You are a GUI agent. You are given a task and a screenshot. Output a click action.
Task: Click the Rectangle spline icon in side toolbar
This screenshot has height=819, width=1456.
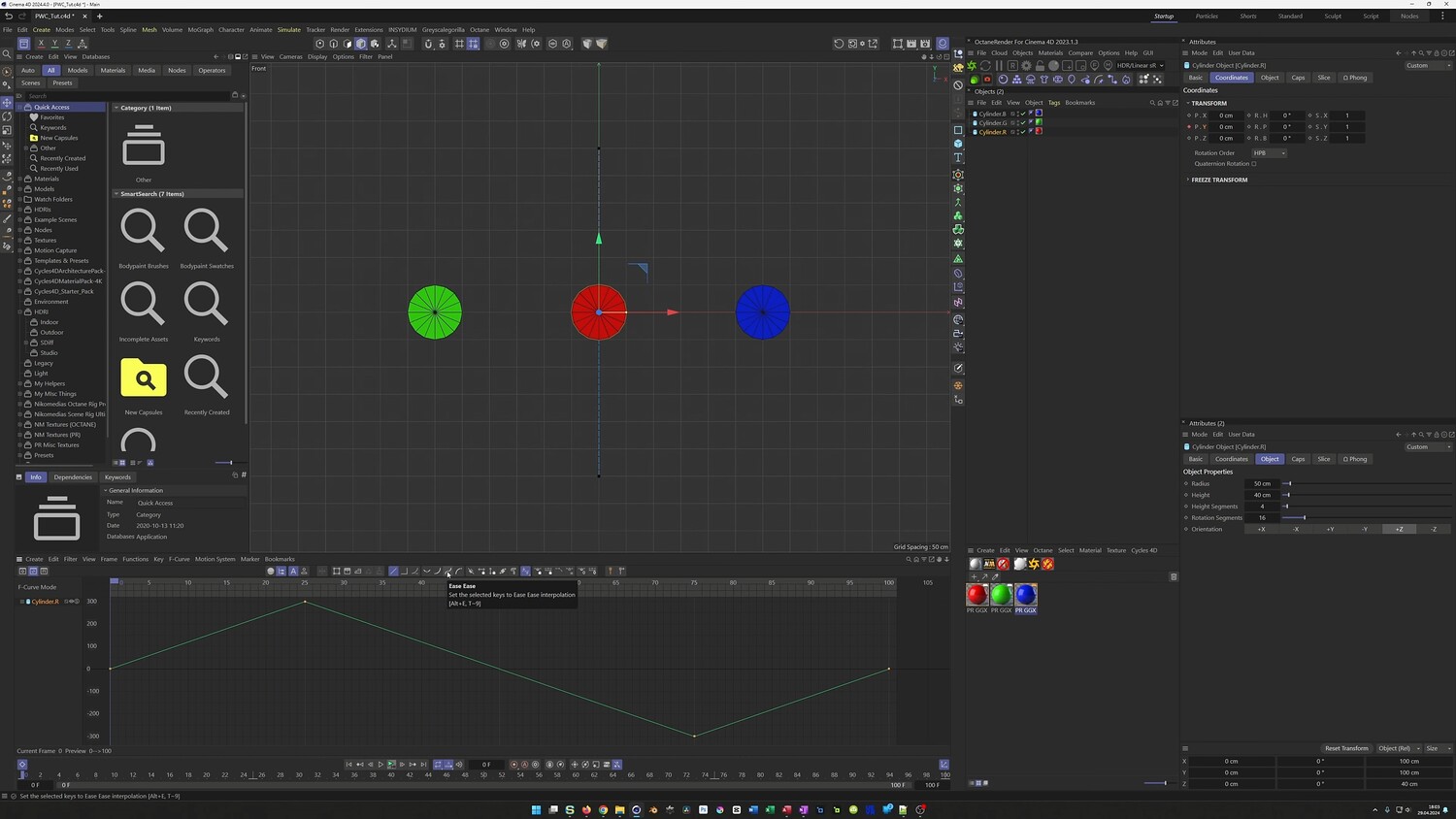click(x=958, y=130)
